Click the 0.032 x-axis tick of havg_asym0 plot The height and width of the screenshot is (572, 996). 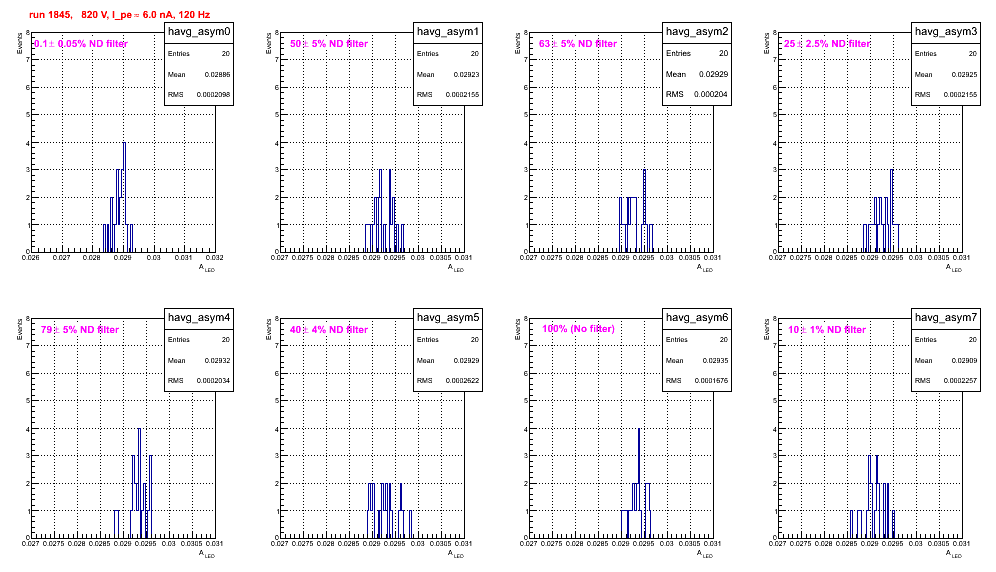tap(214, 258)
